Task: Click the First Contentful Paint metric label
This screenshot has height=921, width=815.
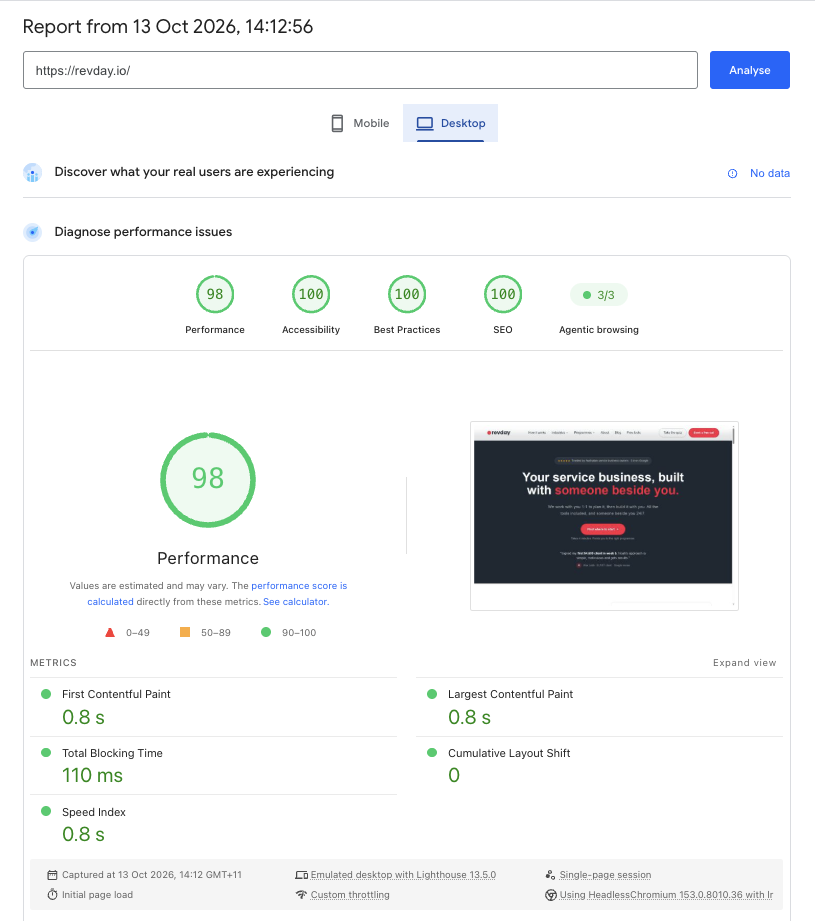Action: [116, 694]
